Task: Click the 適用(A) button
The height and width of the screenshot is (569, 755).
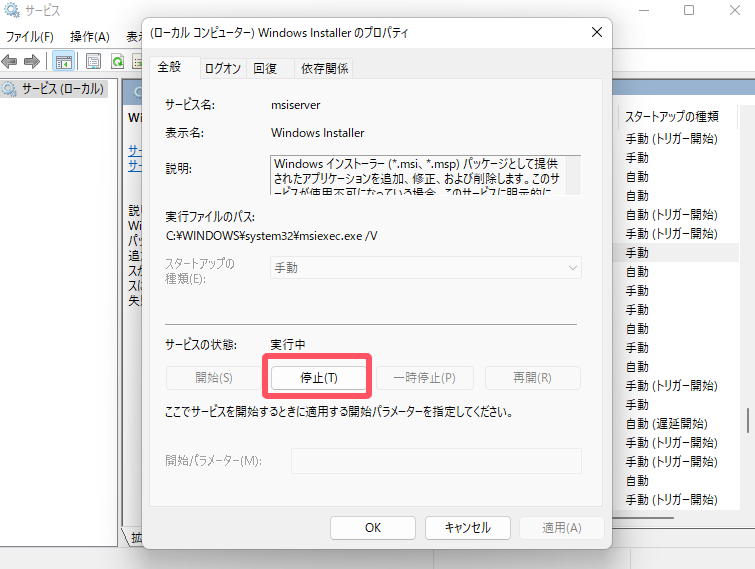Action: click(x=561, y=528)
